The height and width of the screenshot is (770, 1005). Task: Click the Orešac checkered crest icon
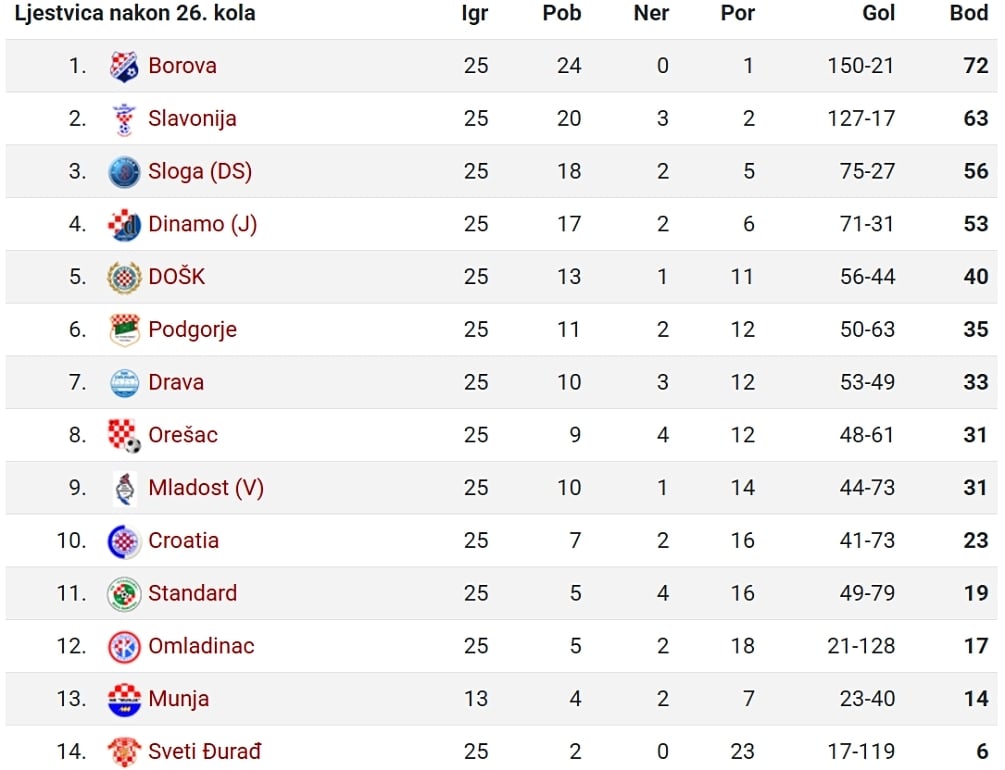tap(124, 436)
